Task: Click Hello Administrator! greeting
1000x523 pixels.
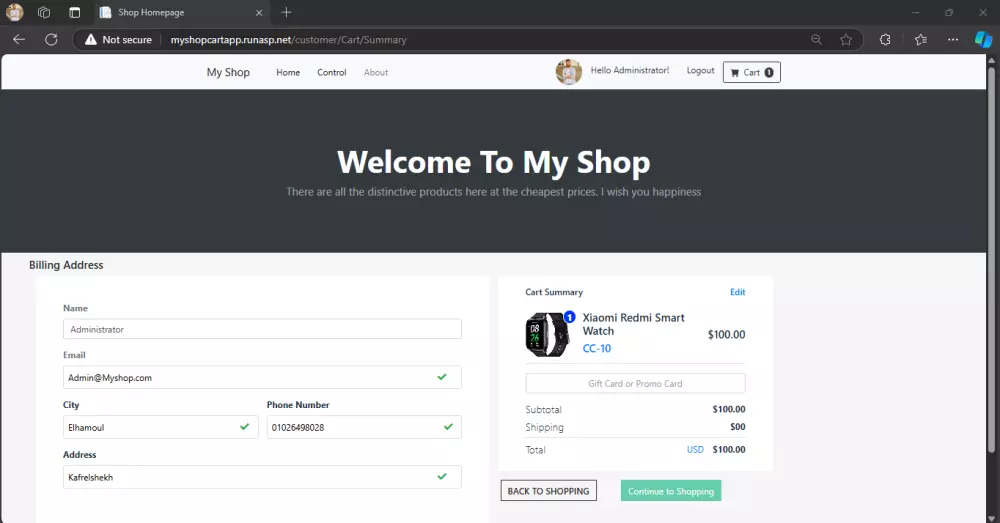Action: point(629,70)
